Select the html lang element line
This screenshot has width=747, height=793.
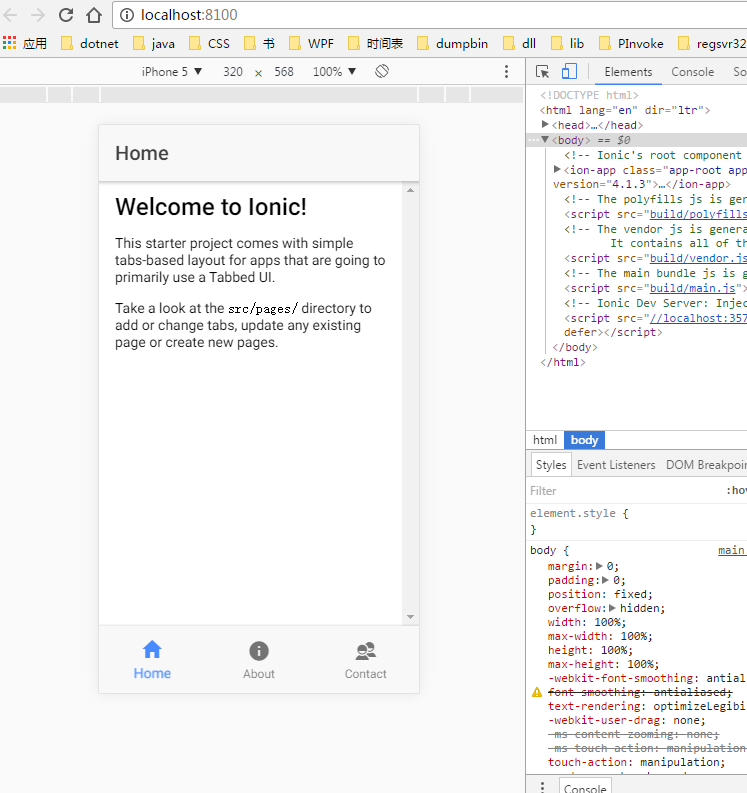pyautogui.click(x=625, y=110)
